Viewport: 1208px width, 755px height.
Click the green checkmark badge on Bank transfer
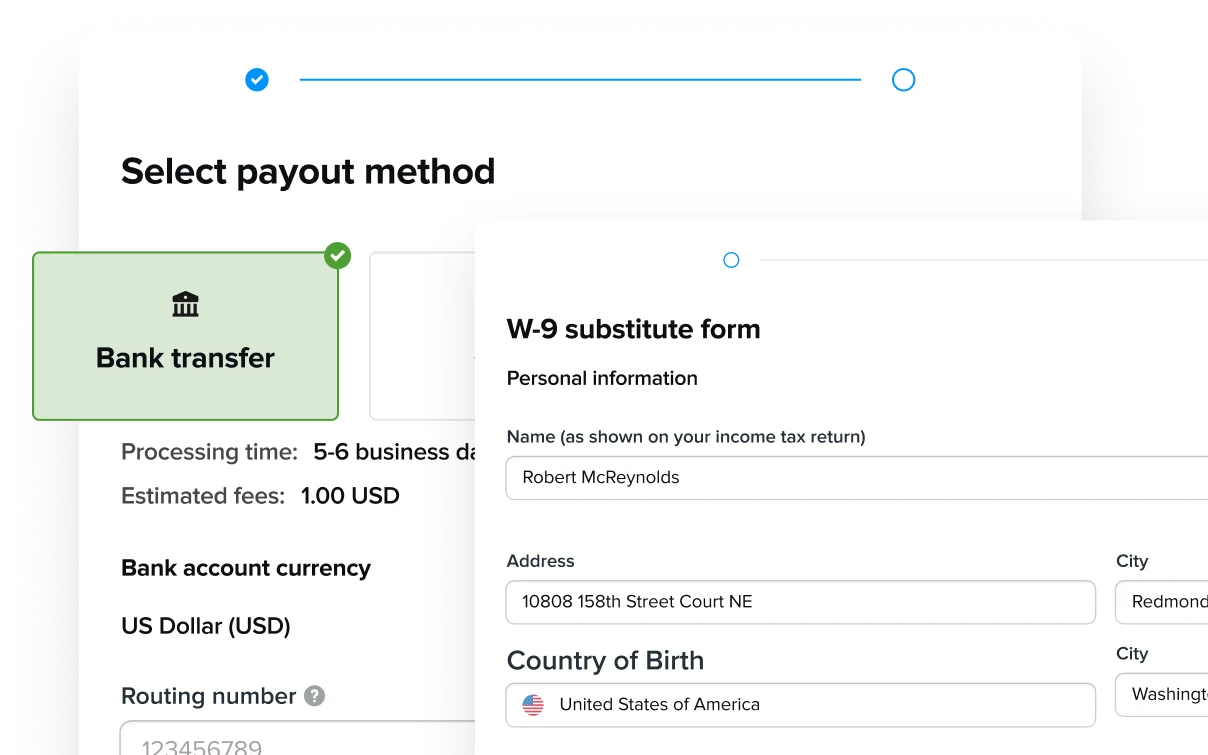point(338,255)
